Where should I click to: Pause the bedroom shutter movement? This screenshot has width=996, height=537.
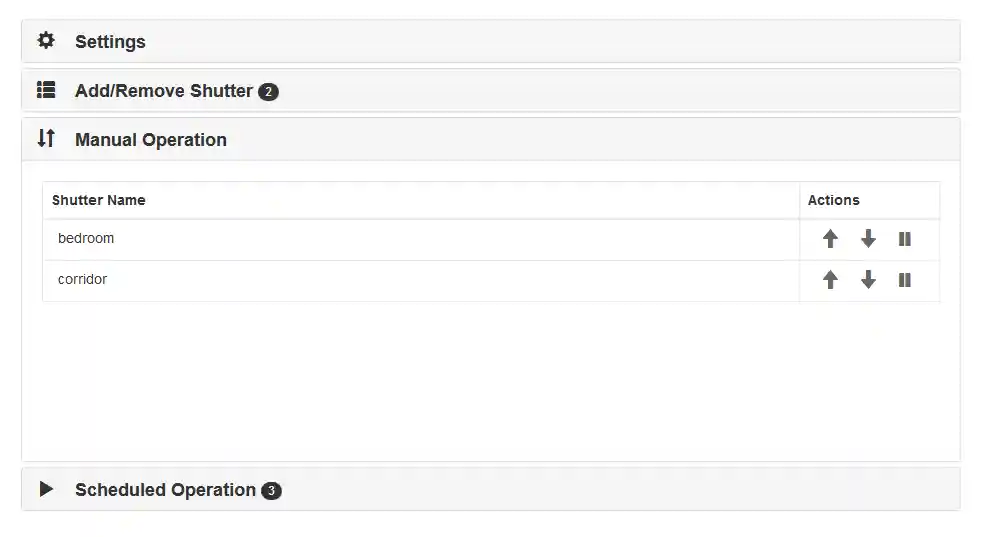tap(905, 239)
